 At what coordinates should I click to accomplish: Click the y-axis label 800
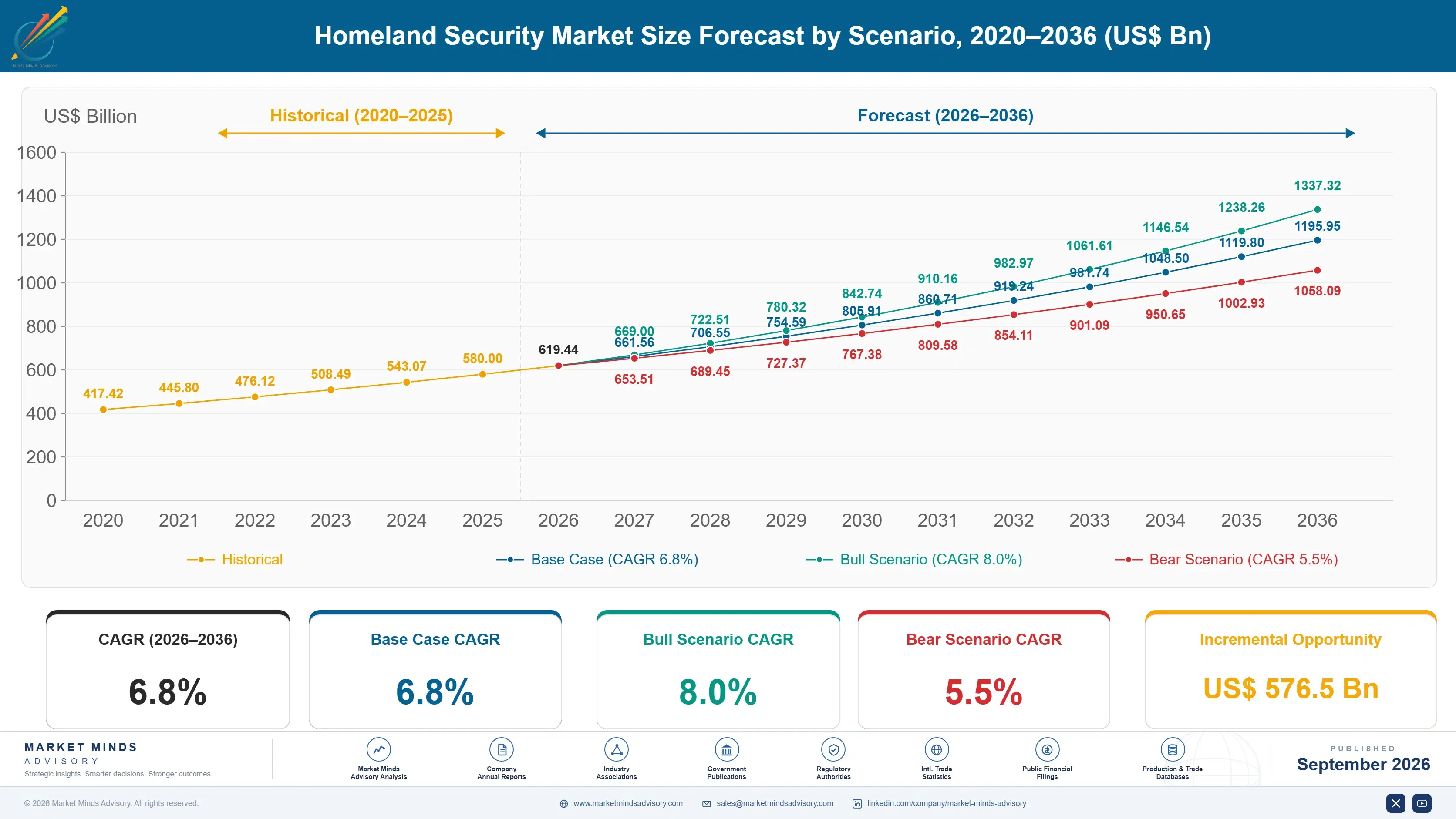click(x=41, y=326)
